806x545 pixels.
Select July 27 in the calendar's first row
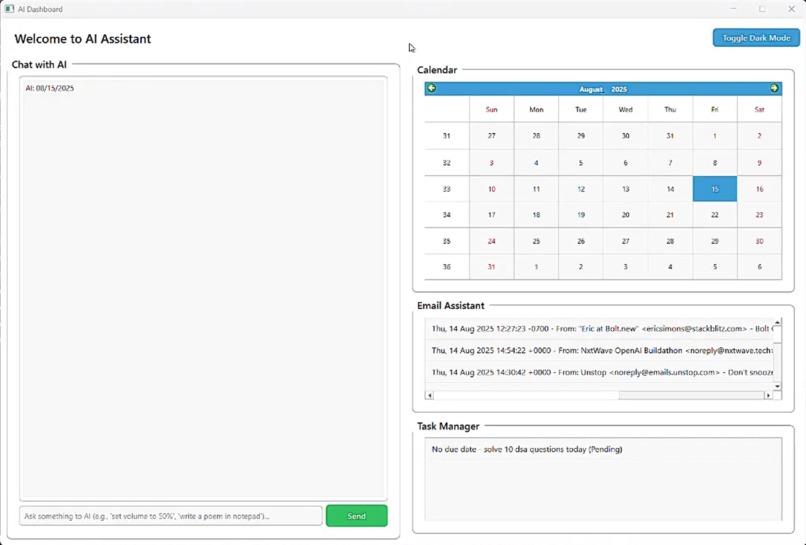click(491, 136)
